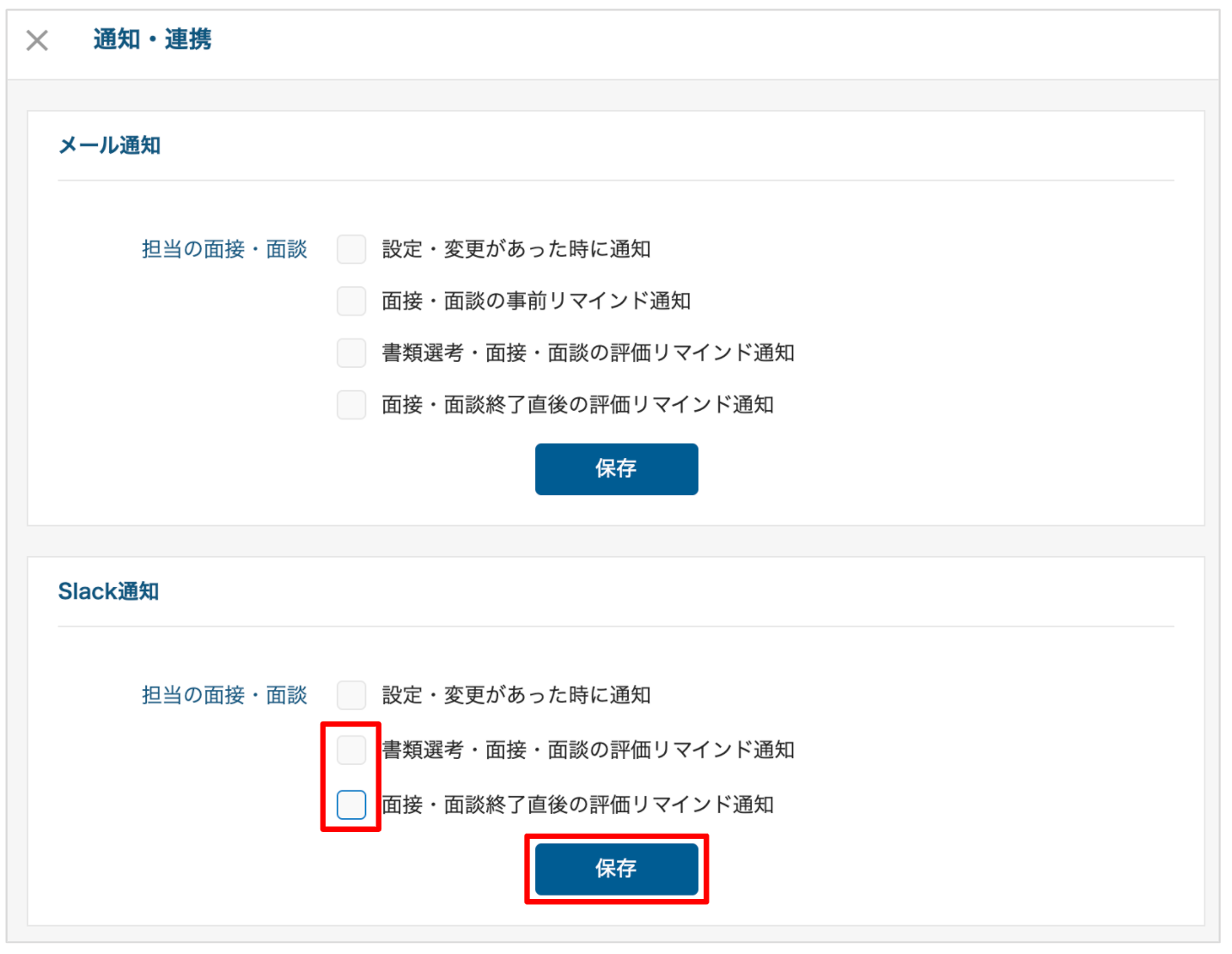Check Slack box for 書類選考・面接・面談の評価リマインド通知
This screenshot has height=954, width=1232.
coord(351,749)
